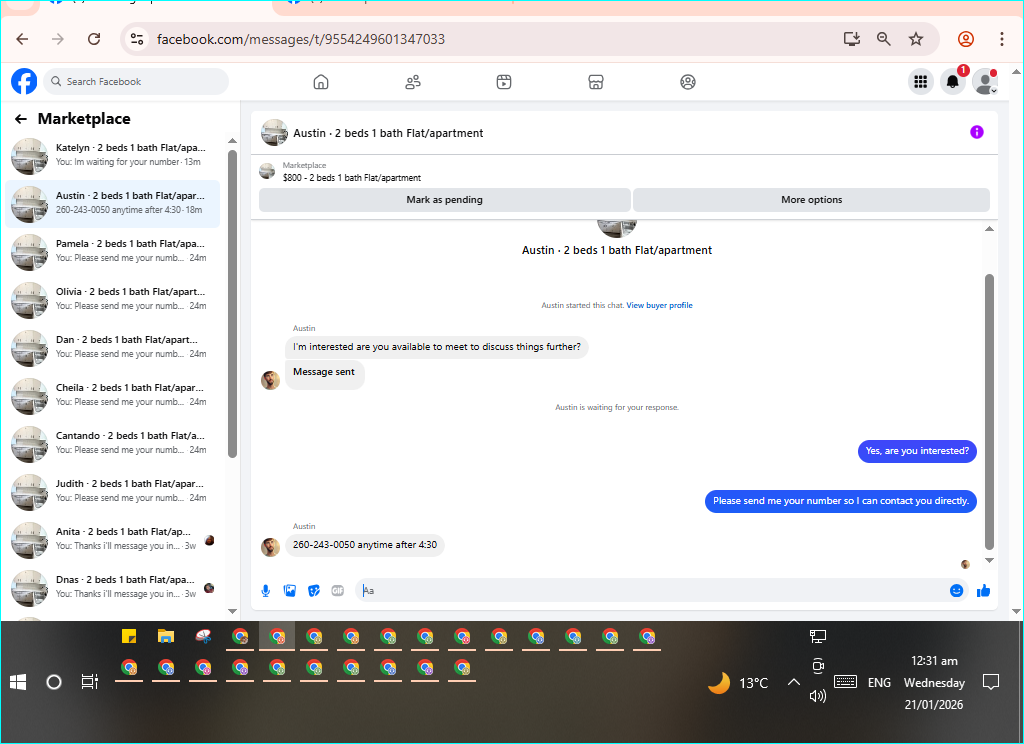Click the 'Yes, are you interested?' message
Viewport: 1024px width, 744px height.
(917, 451)
